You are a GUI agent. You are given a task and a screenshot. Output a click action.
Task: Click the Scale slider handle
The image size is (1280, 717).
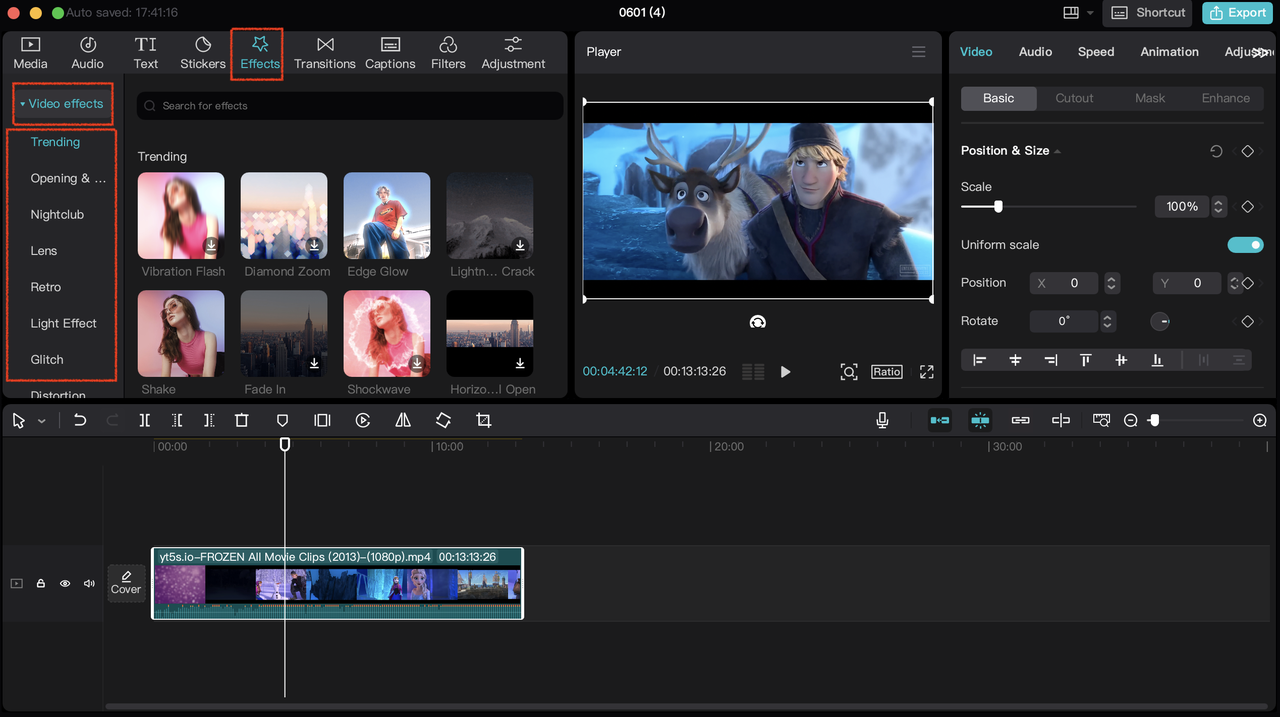pyautogui.click(x=998, y=207)
